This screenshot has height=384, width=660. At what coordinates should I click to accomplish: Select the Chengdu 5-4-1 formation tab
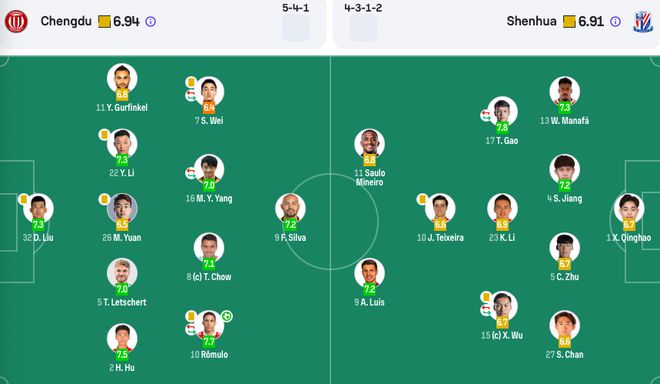[x=295, y=21]
